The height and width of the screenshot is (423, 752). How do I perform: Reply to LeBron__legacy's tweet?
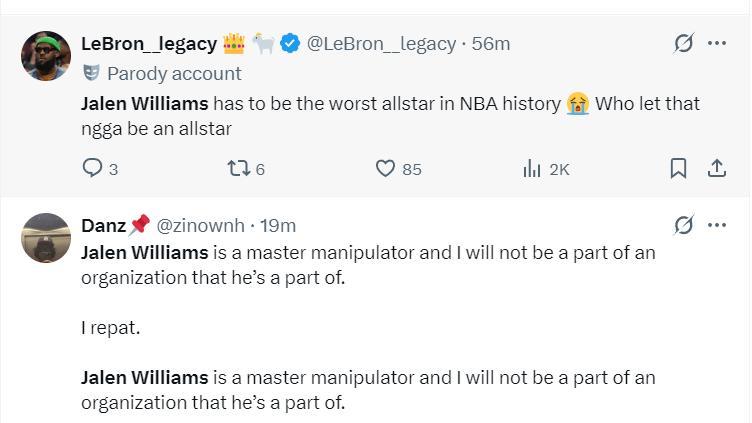pyautogui.click(x=92, y=169)
